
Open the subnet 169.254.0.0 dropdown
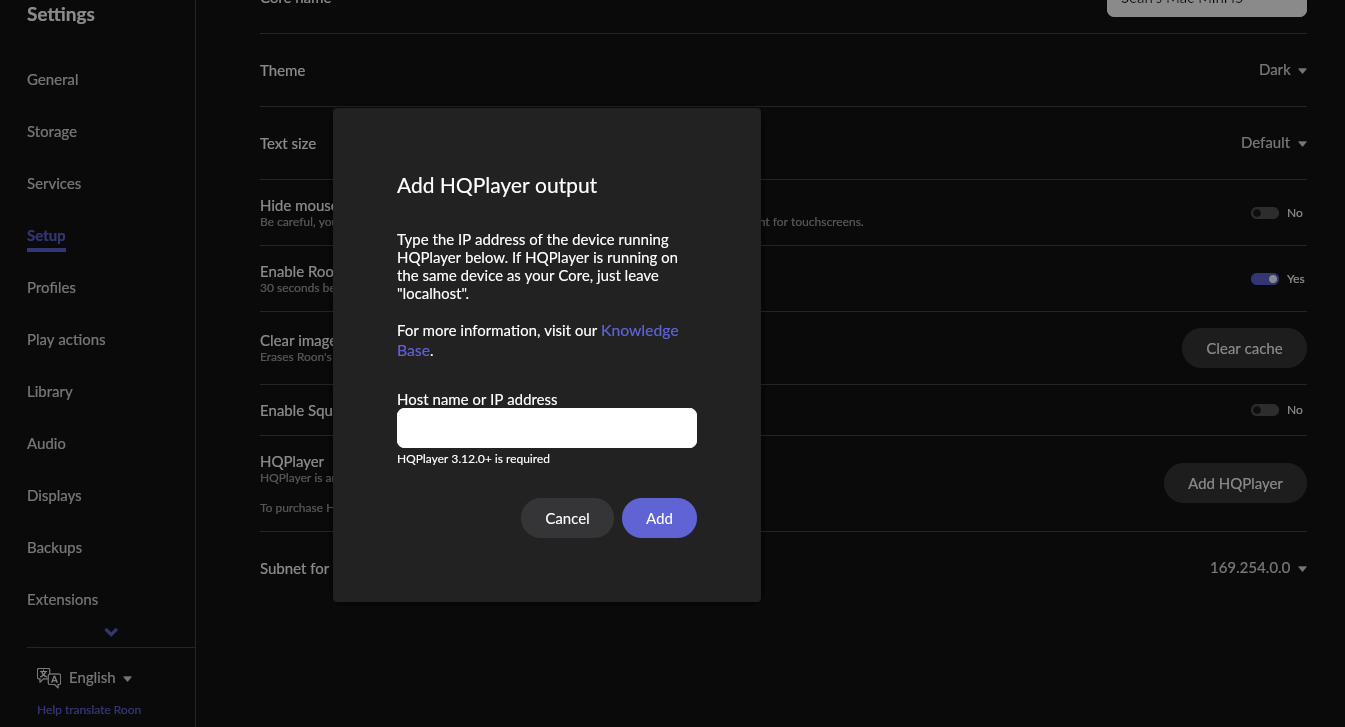1258,568
